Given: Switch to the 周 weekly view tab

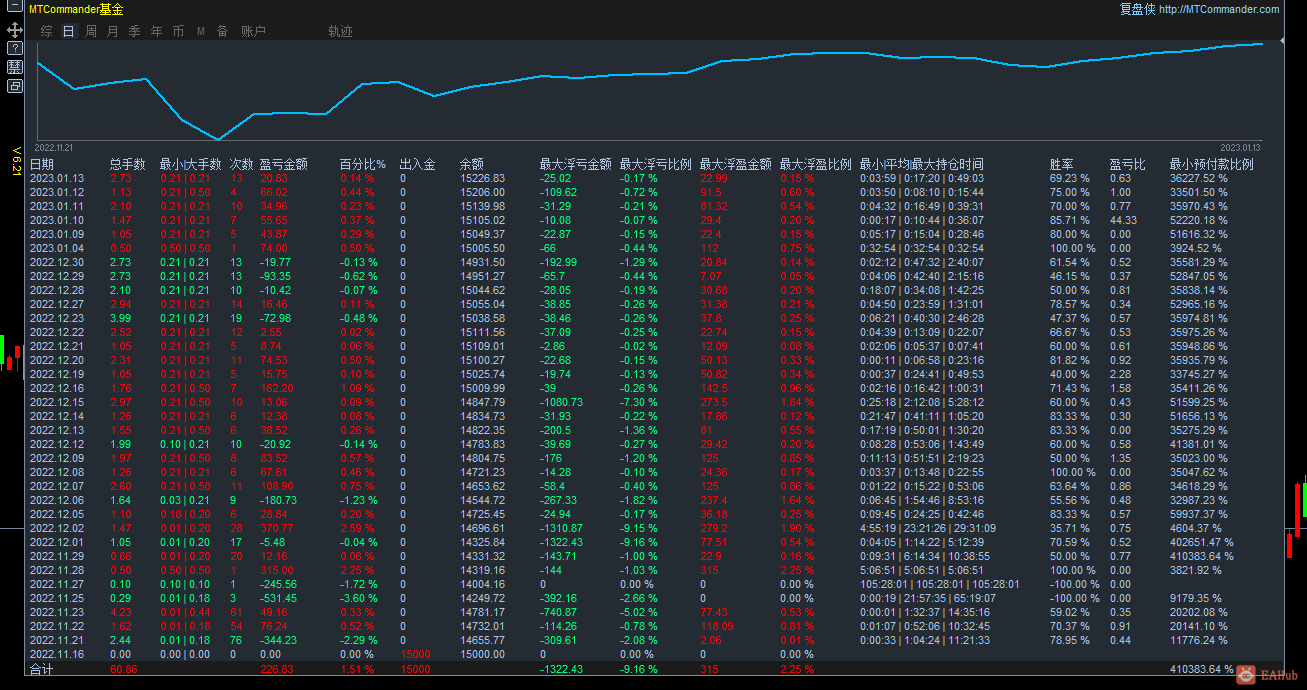Looking at the screenshot, I should [x=90, y=31].
